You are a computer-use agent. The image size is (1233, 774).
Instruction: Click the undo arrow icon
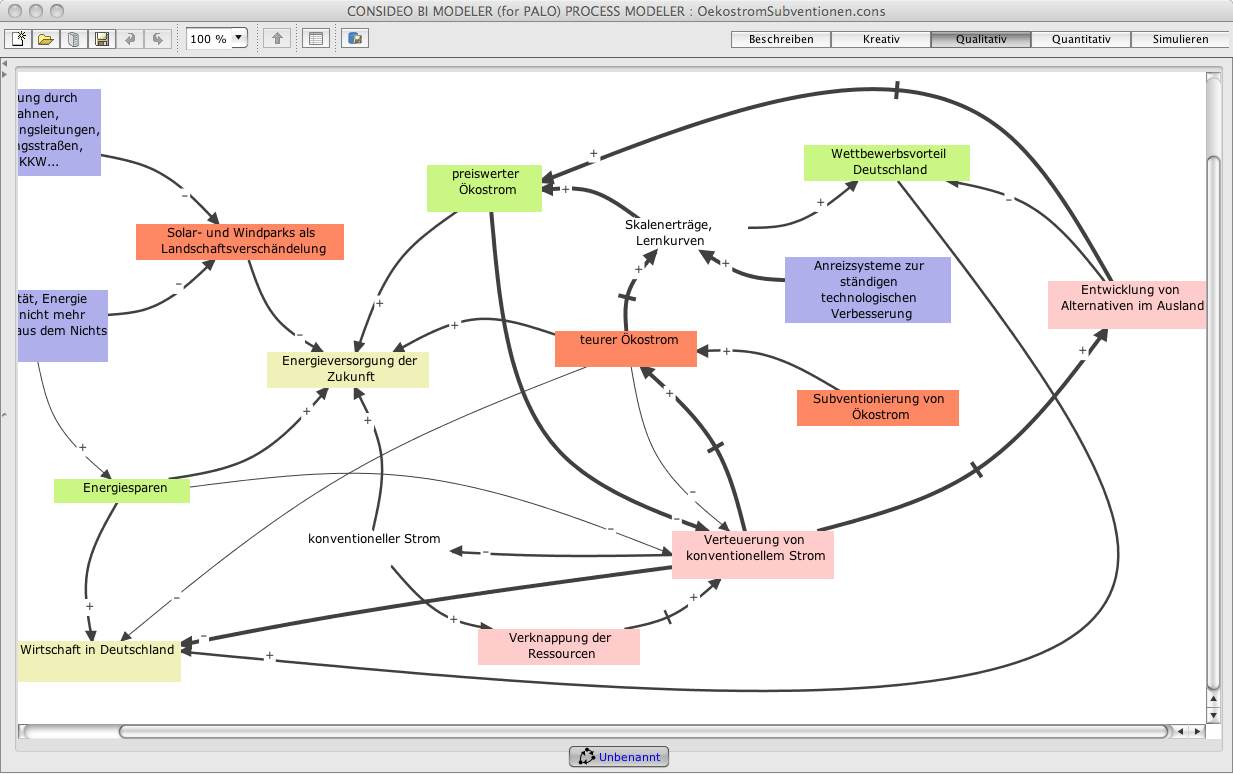point(130,39)
